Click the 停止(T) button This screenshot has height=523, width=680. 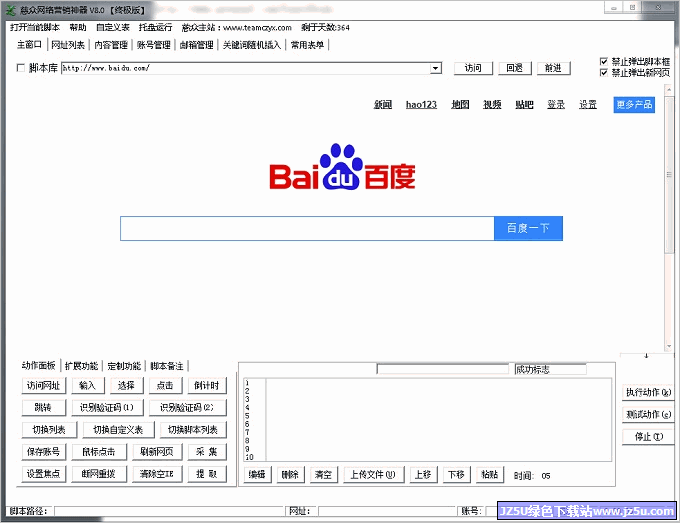648,437
